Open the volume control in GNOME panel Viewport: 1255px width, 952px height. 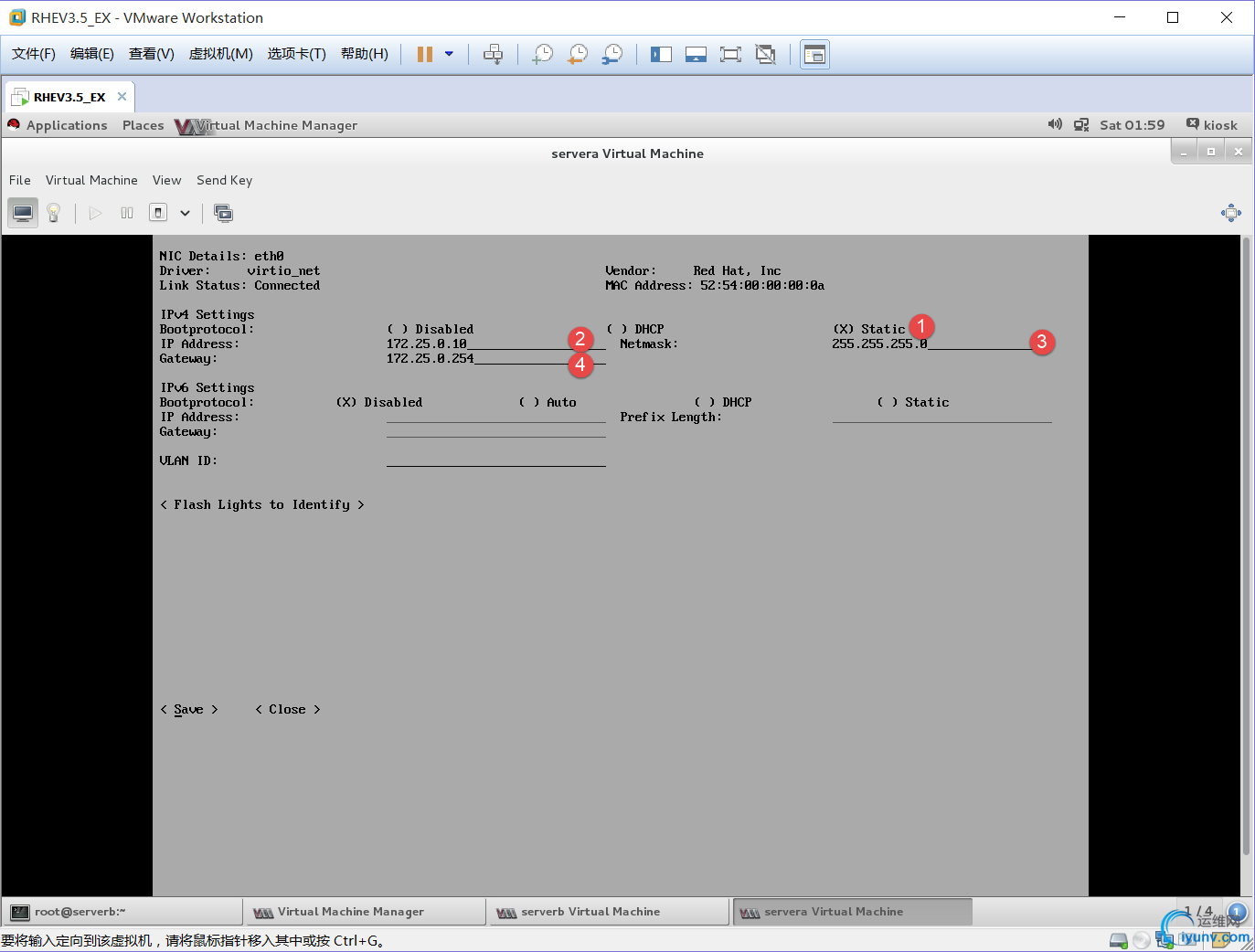(1055, 124)
